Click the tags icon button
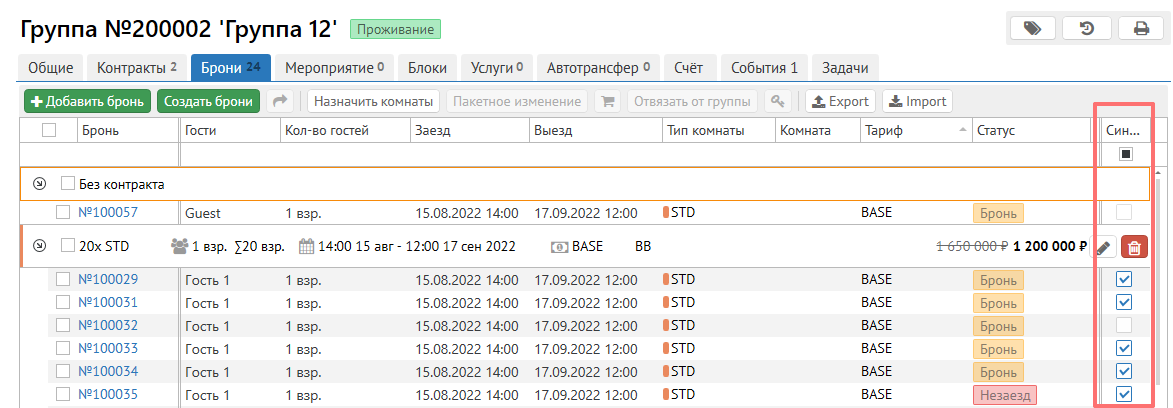The height and width of the screenshot is (408, 1173). [x=1033, y=29]
